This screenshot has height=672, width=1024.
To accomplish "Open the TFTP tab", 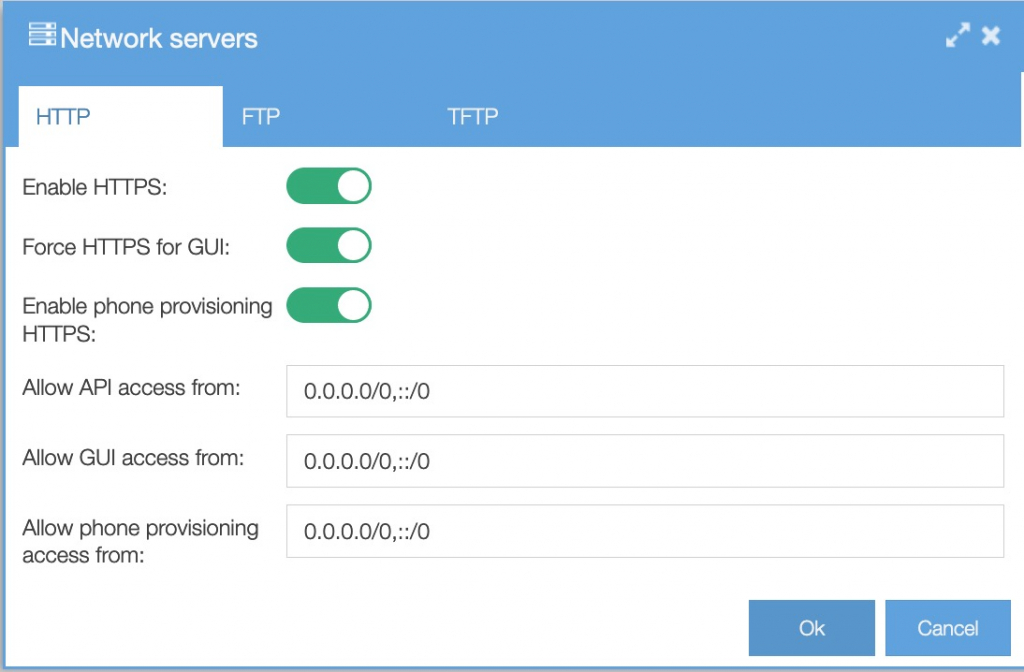I will tap(473, 117).
